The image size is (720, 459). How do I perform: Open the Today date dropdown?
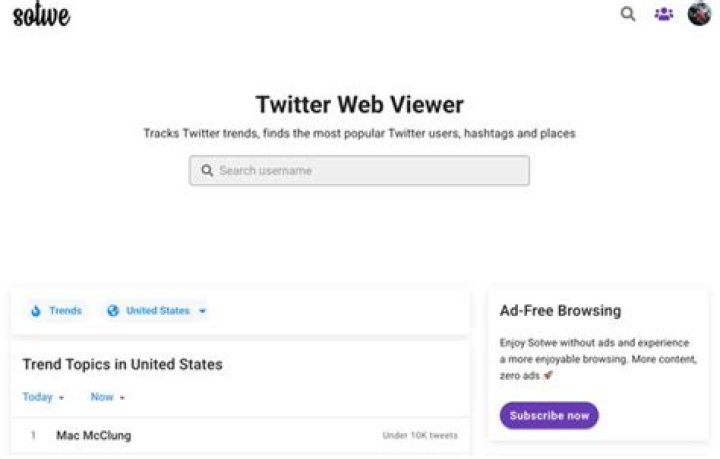(x=43, y=397)
